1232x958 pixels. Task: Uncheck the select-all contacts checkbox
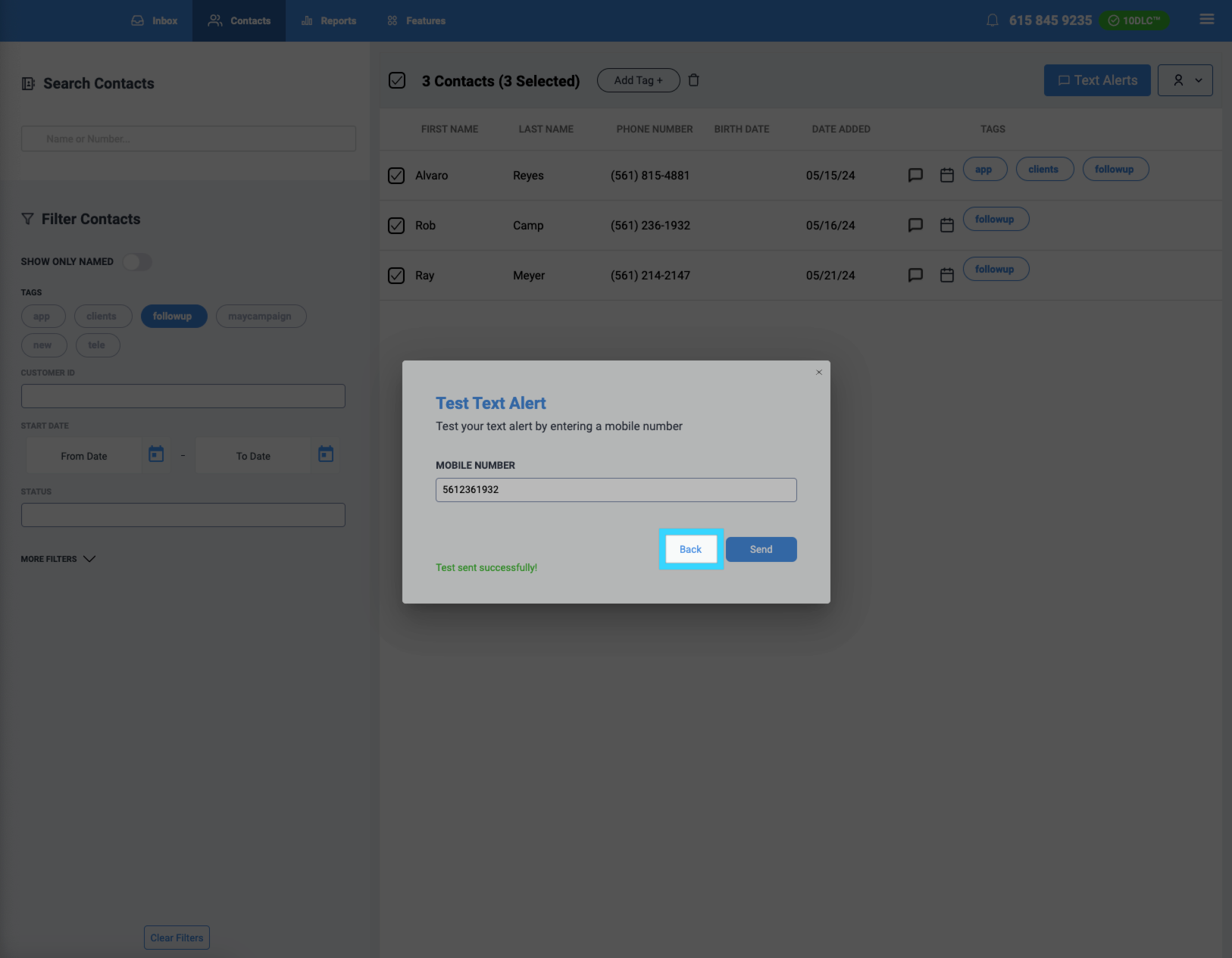397,80
